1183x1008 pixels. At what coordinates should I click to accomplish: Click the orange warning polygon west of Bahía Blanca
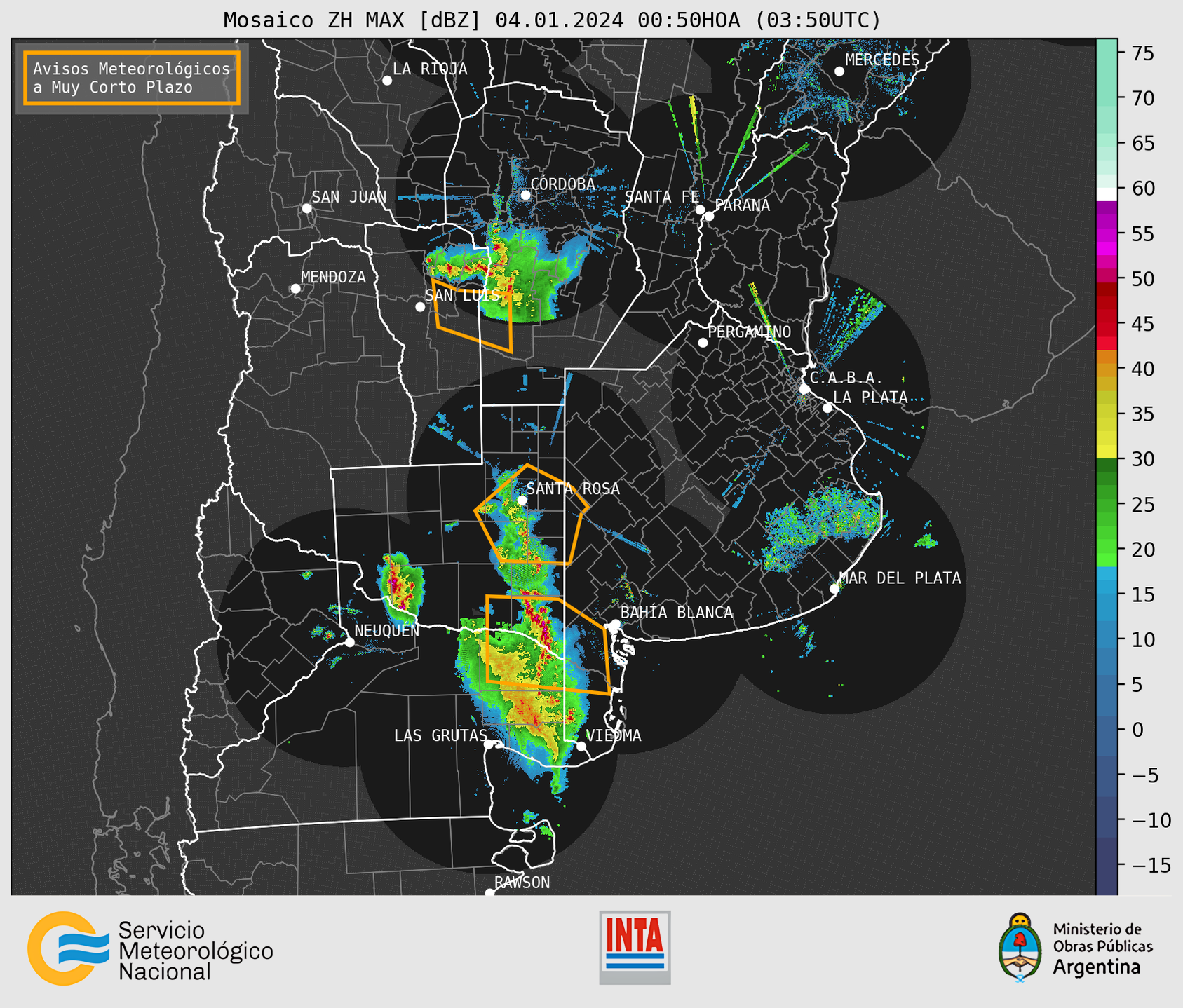click(x=548, y=645)
